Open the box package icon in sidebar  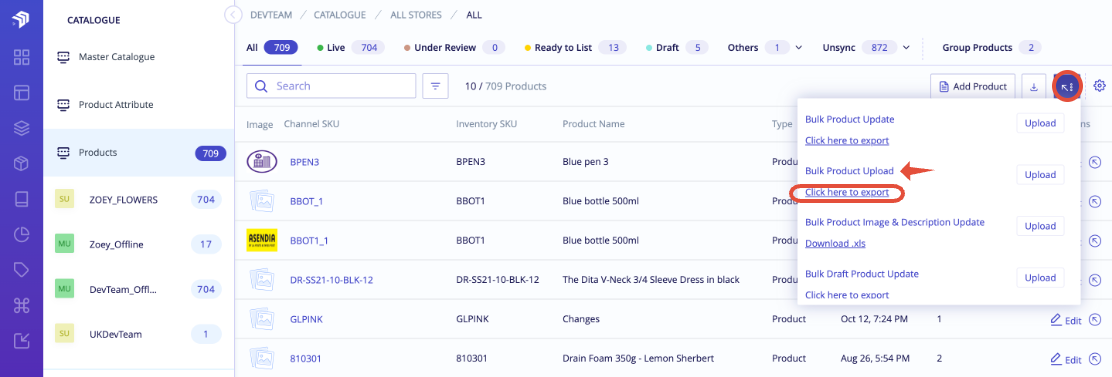(21, 164)
